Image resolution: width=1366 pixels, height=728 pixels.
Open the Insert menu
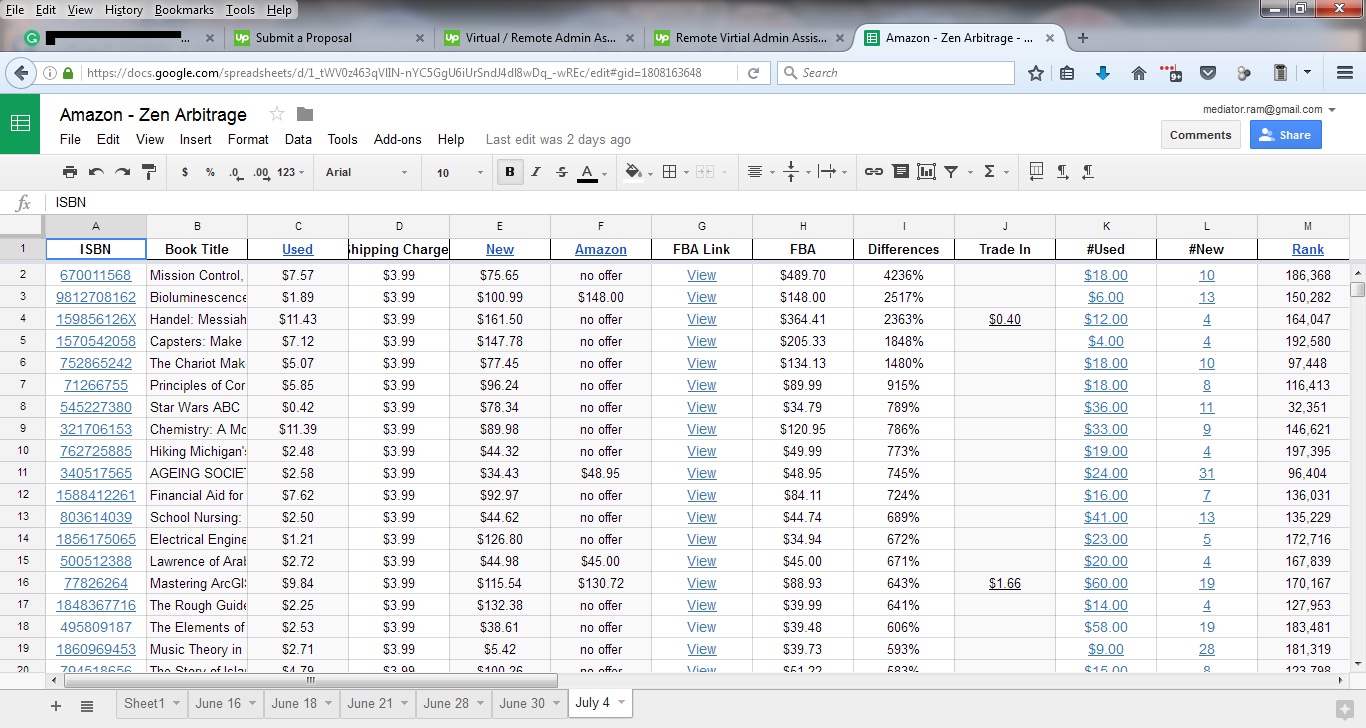click(196, 139)
